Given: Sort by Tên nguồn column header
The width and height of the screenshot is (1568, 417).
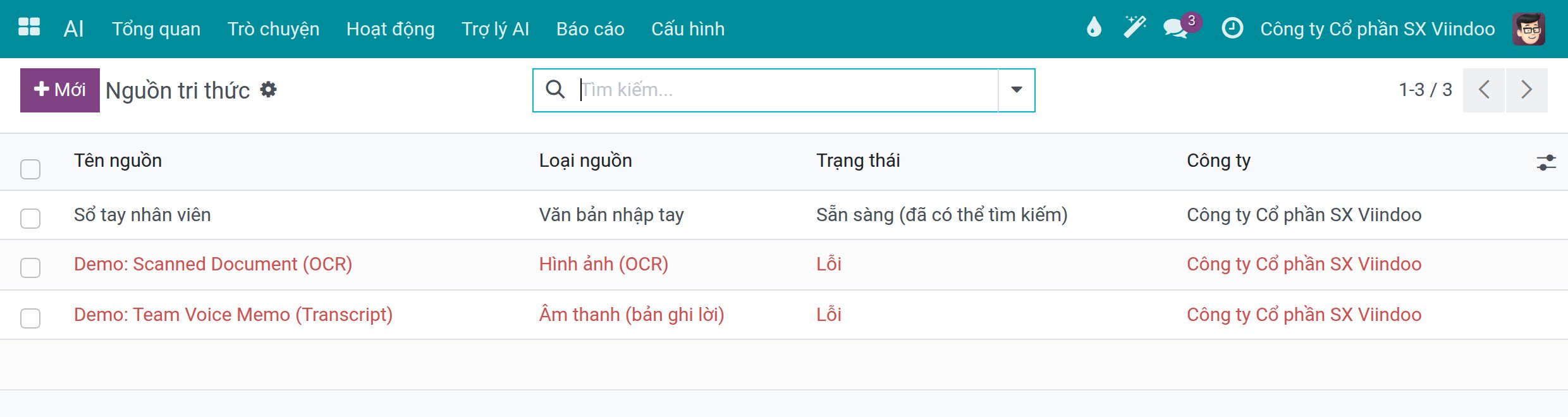Looking at the screenshot, I should click(118, 160).
